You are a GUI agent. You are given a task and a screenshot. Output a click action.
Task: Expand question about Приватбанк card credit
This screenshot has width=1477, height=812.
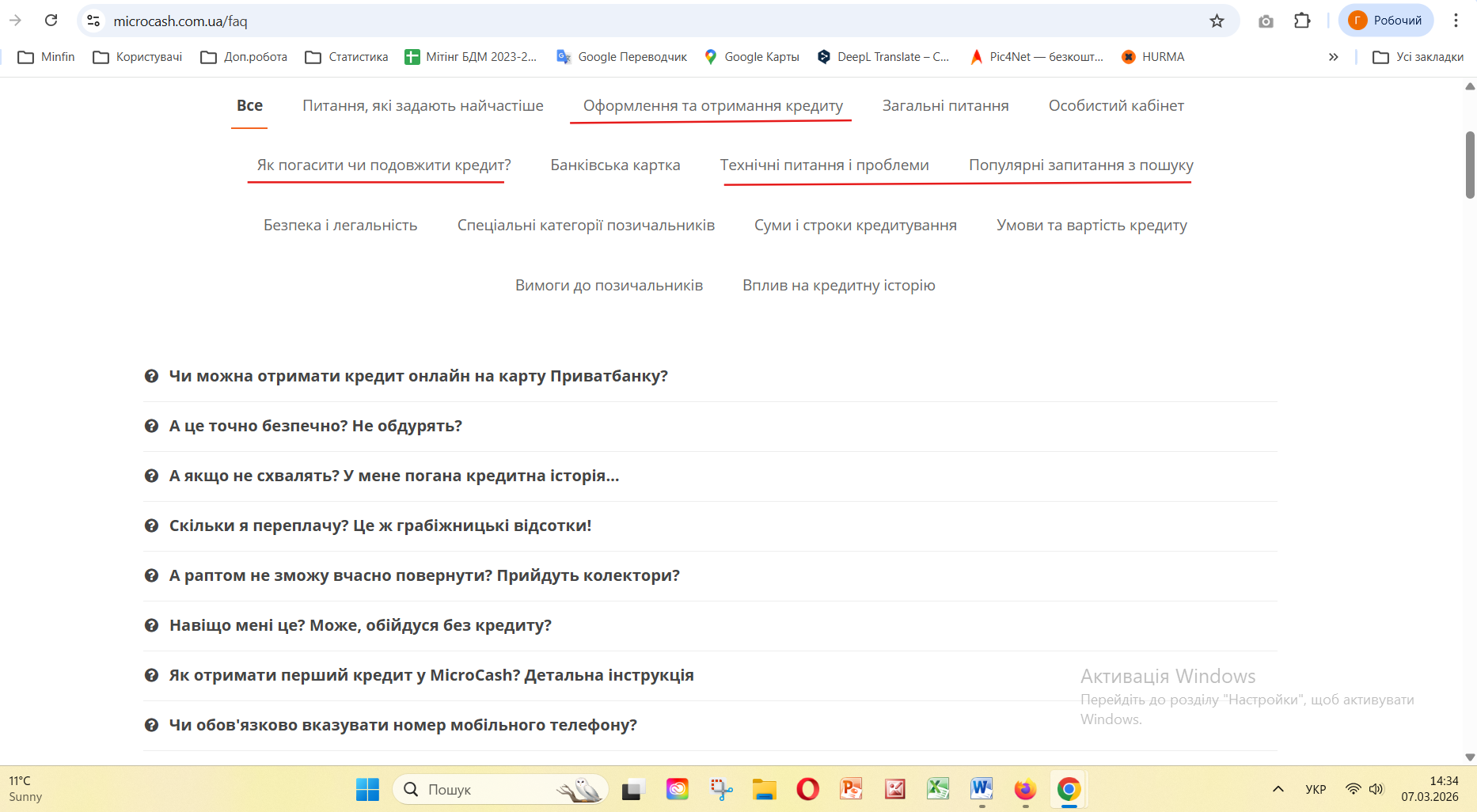[710, 376]
